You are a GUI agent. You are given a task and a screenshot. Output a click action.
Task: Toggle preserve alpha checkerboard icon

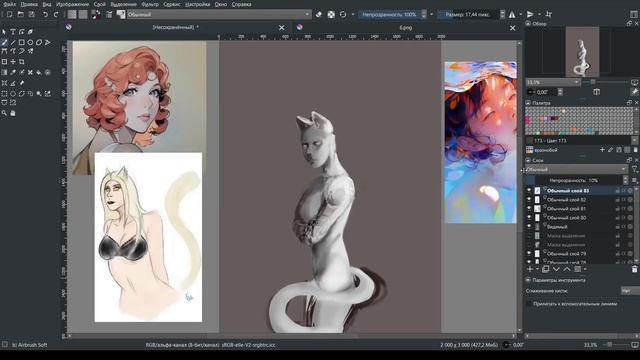tap(331, 15)
